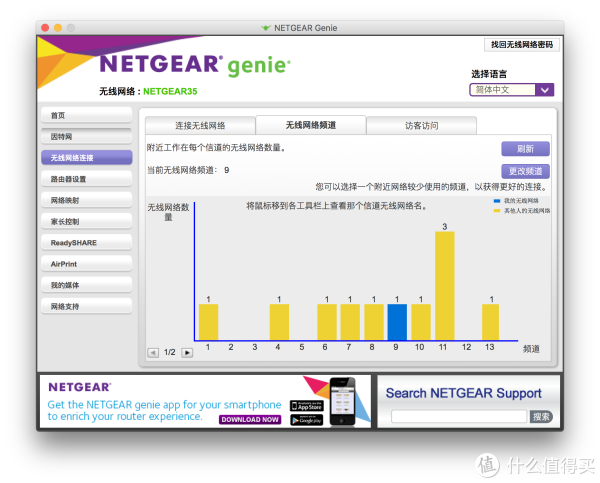Click the DOWNLOAD NOW banner button
Viewport: 600px width, 483px height.
250,419
